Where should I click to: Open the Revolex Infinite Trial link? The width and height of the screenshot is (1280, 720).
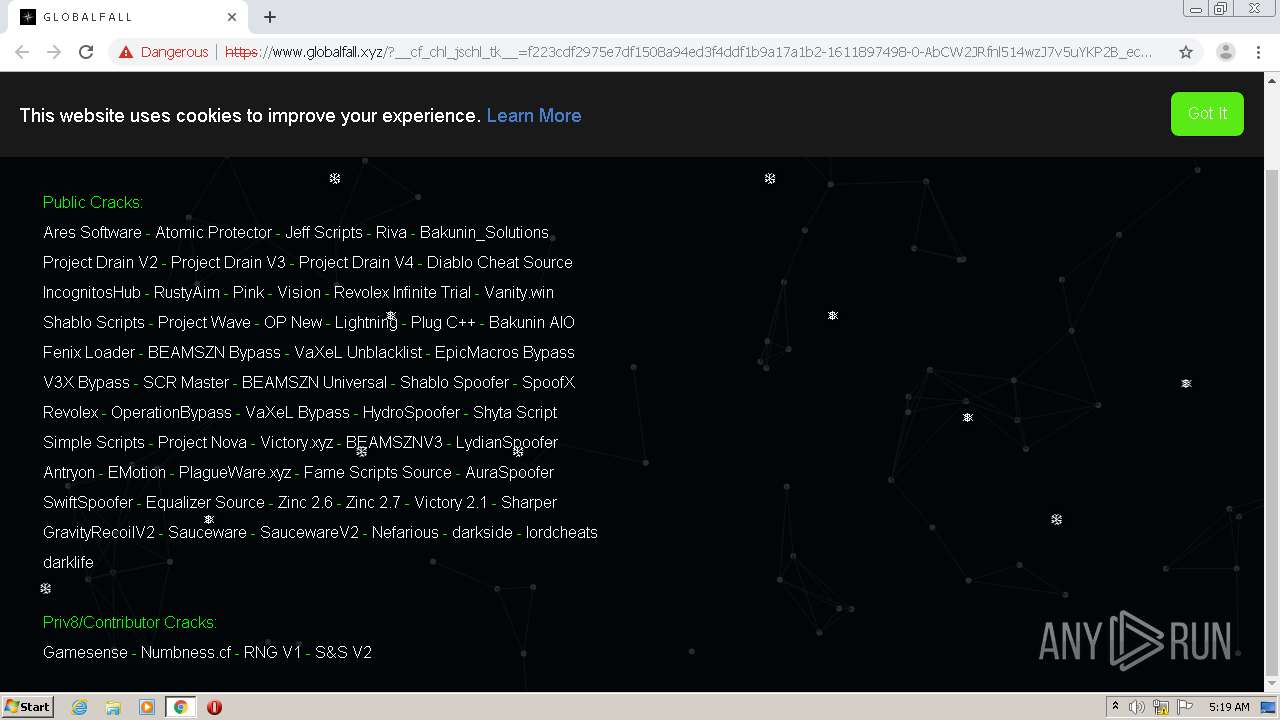(402, 292)
